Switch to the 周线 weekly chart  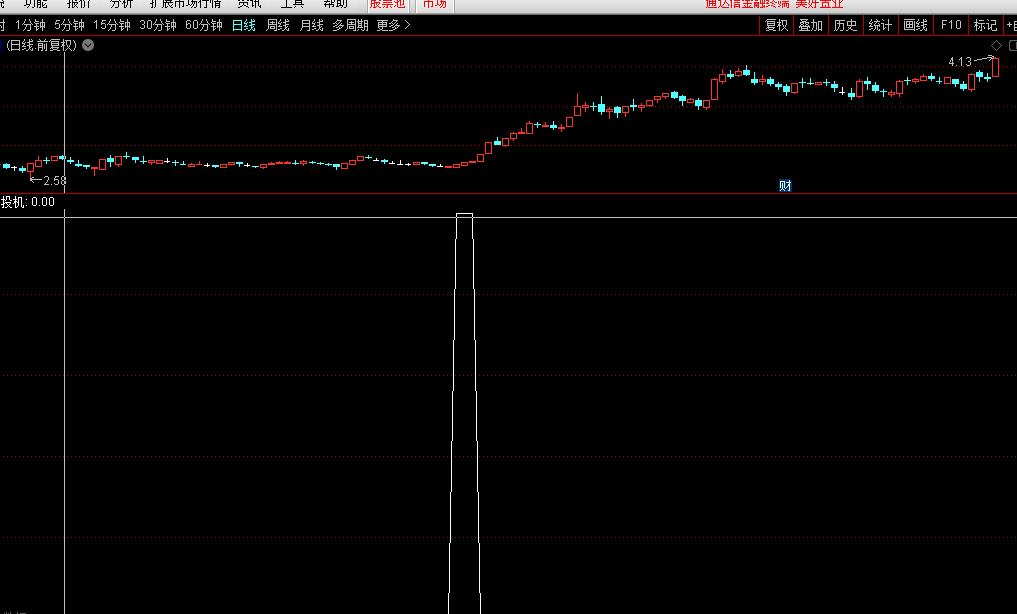(x=278, y=25)
